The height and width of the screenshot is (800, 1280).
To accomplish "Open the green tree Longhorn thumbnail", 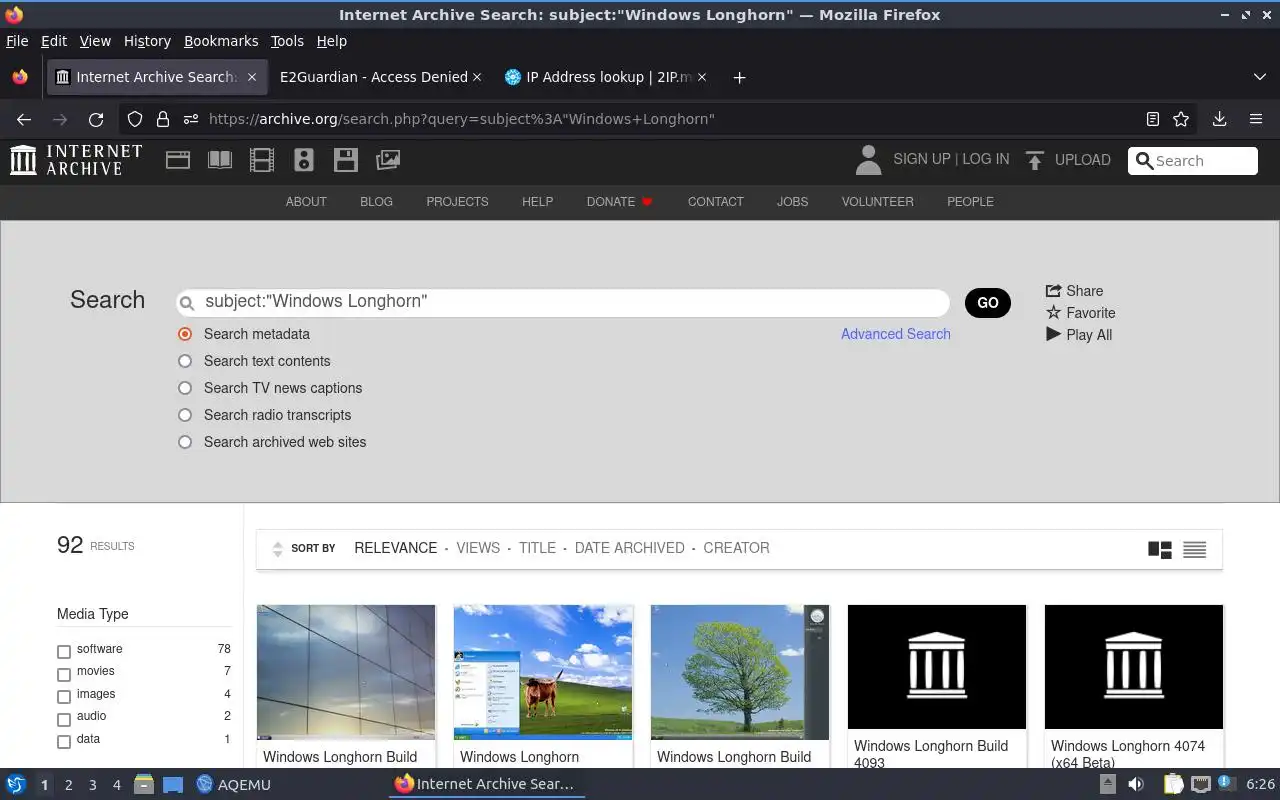I will pyautogui.click(x=740, y=672).
